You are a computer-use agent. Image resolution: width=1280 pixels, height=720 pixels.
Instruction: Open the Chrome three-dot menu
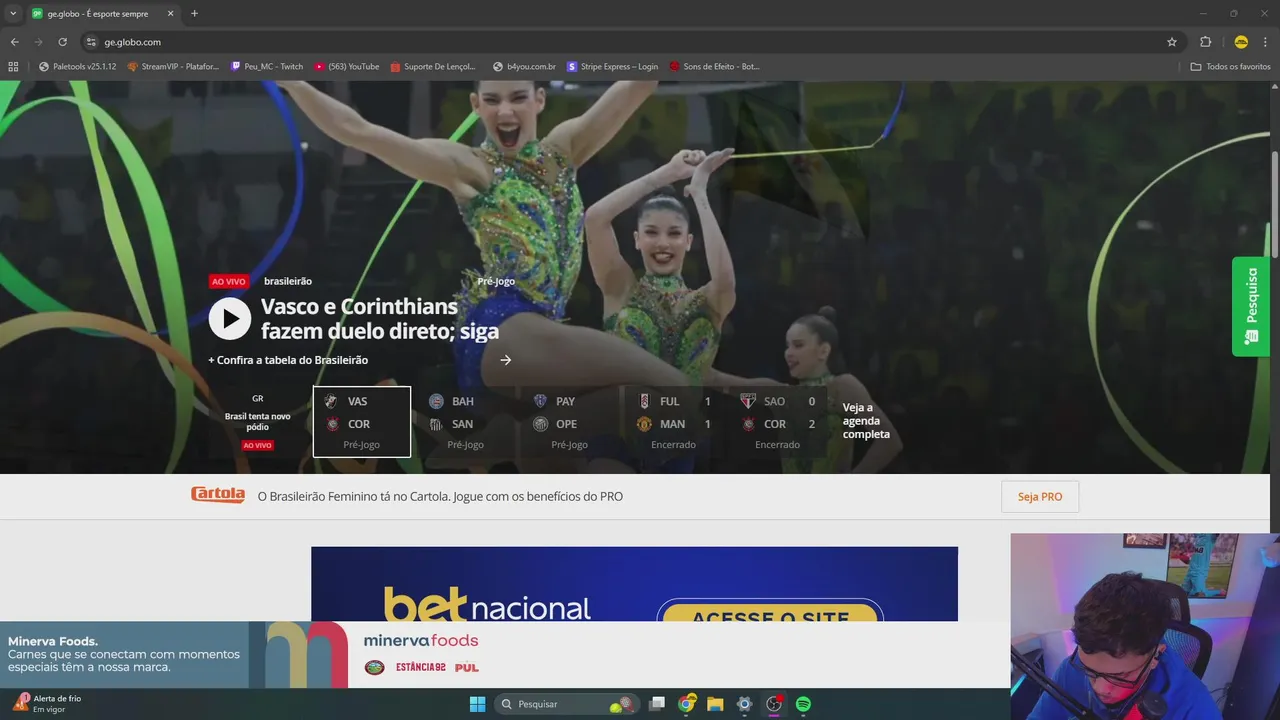[x=1266, y=42]
